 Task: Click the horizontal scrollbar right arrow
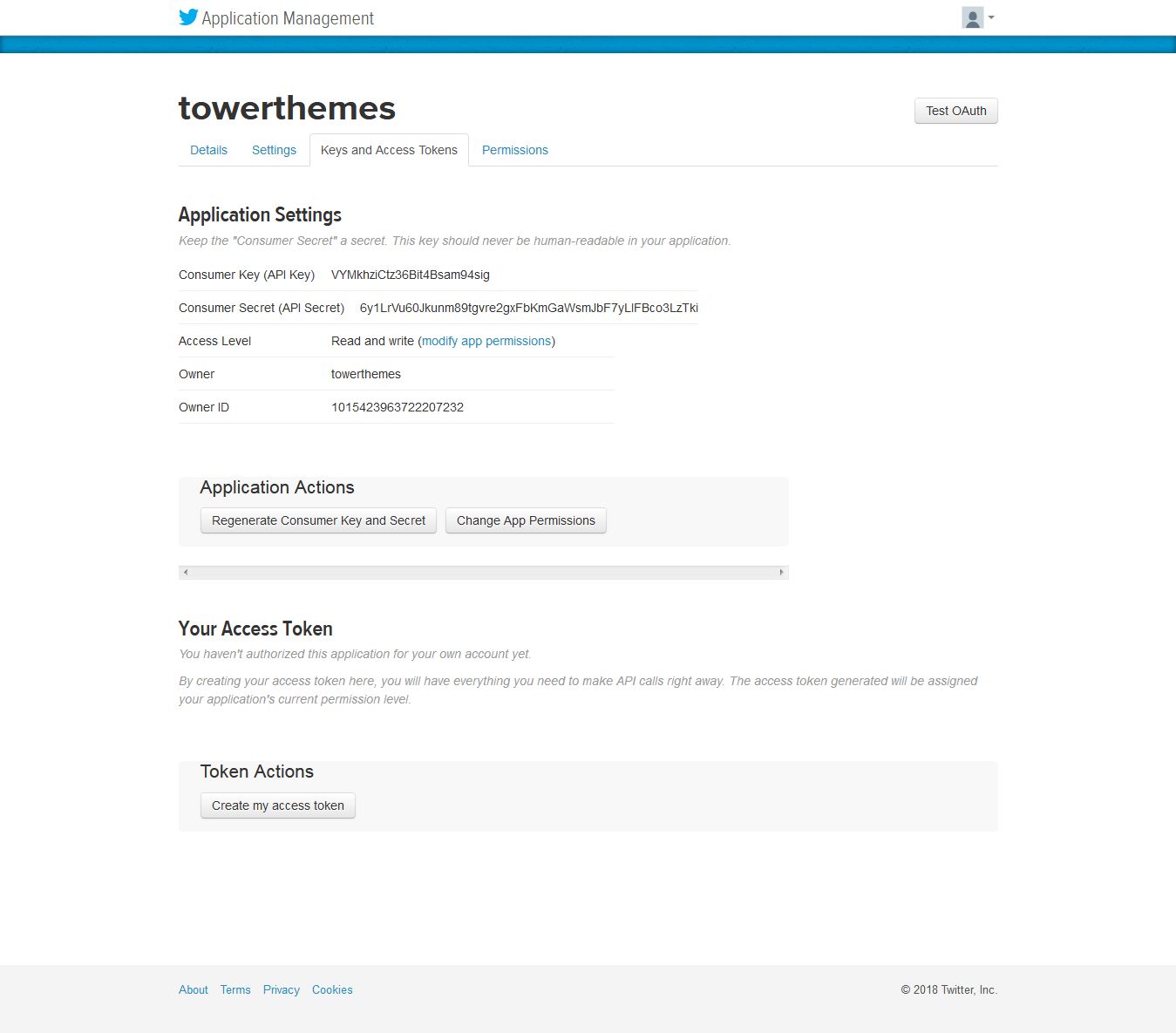[x=781, y=573]
